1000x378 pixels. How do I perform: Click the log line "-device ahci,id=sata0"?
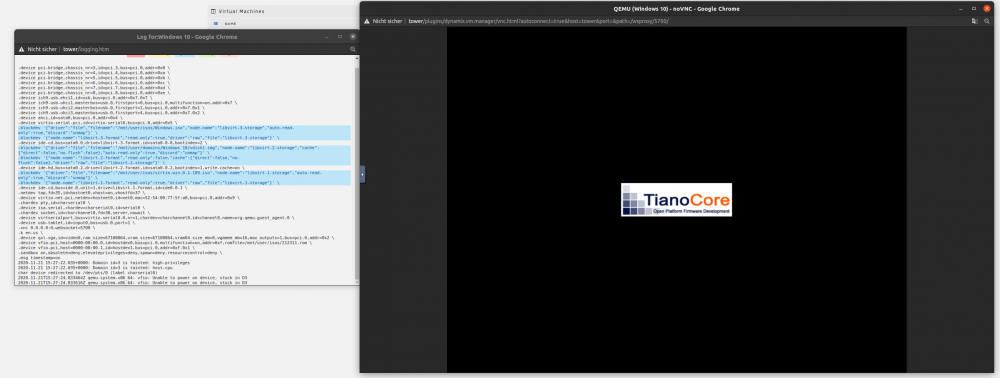pyautogui.click(x=70, y=118)
